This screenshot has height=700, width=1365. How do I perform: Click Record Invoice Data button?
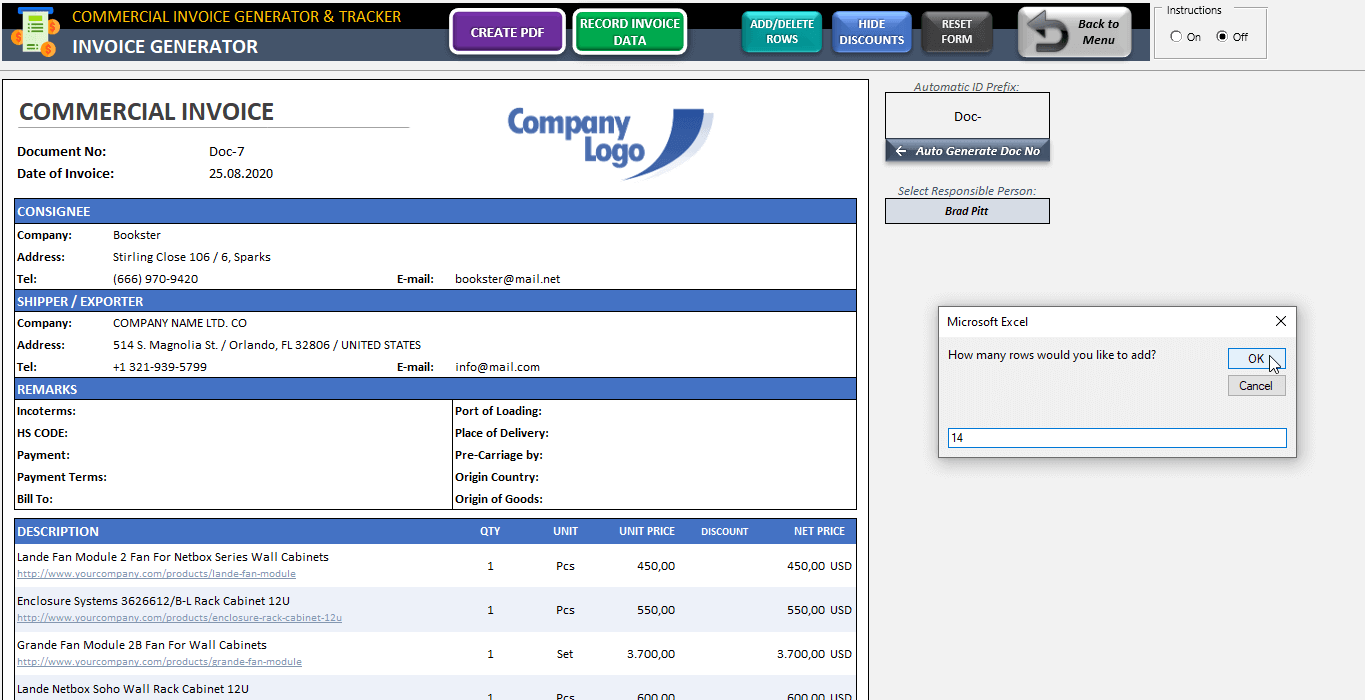click(629, 32)
